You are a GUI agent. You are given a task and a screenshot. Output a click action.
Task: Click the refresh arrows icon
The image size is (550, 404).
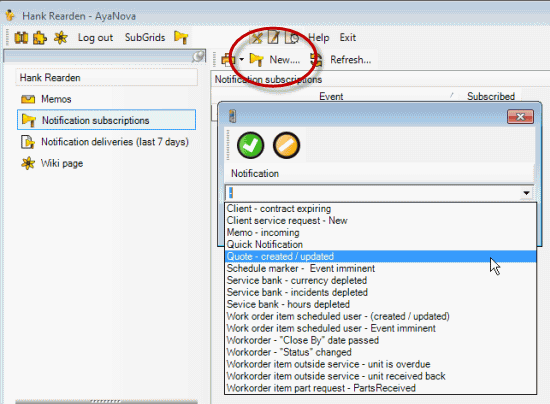pos(316,60)
